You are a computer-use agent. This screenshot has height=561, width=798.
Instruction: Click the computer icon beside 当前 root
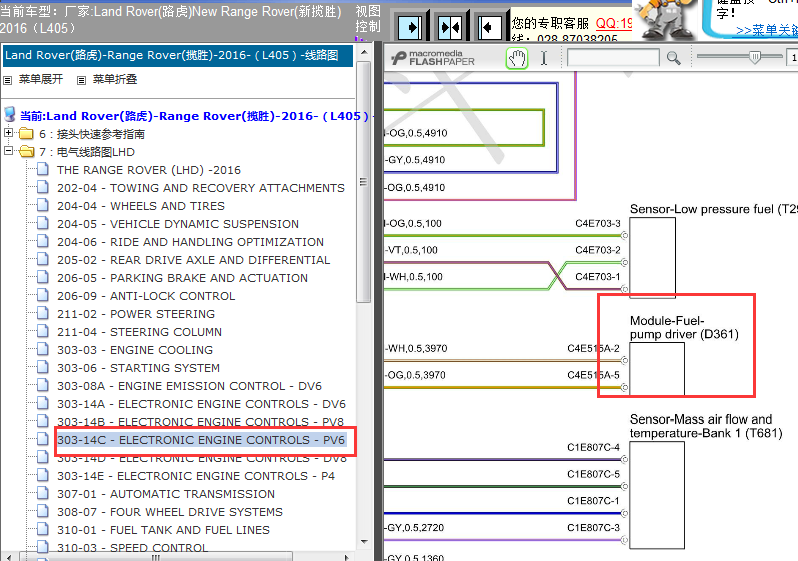10,115
